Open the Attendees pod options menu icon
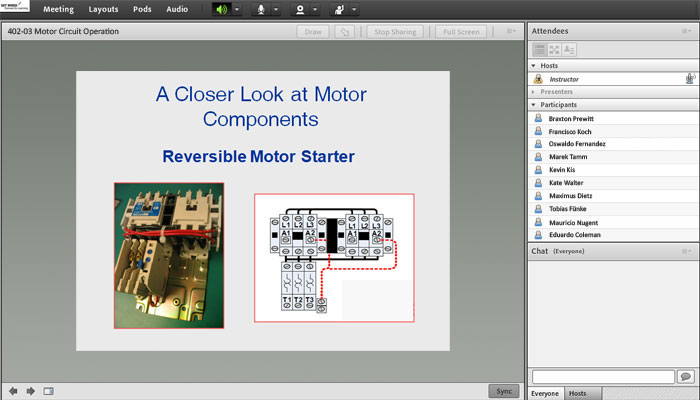700x400 pixels. [685, 32]
